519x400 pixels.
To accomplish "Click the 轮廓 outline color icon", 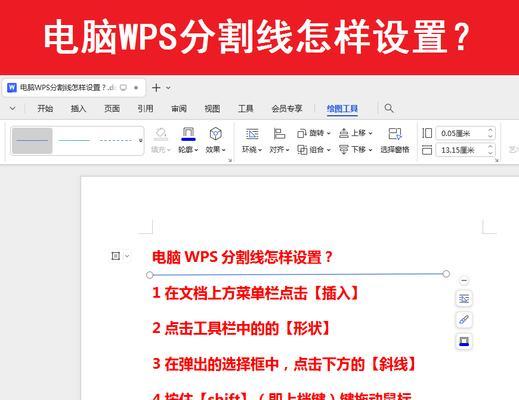I will 188,134.
